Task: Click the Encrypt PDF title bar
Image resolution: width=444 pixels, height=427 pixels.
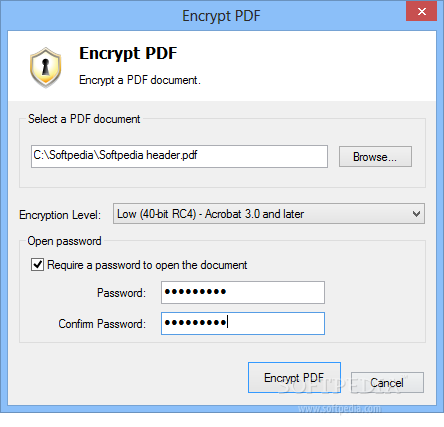Action: pyautogui.click(x=221, y=16)
